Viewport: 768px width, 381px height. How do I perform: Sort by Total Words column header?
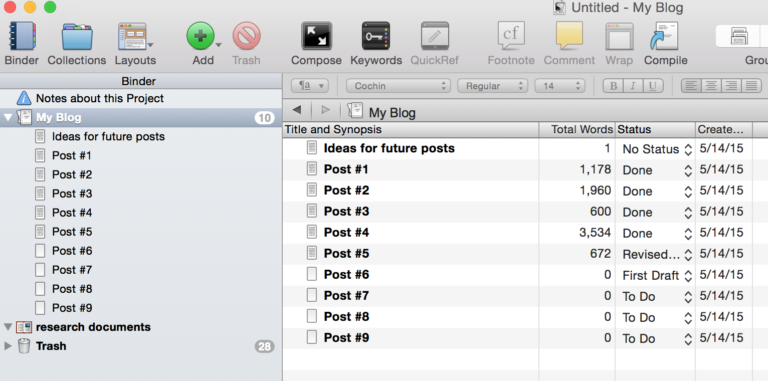click(x=577, y=130)
